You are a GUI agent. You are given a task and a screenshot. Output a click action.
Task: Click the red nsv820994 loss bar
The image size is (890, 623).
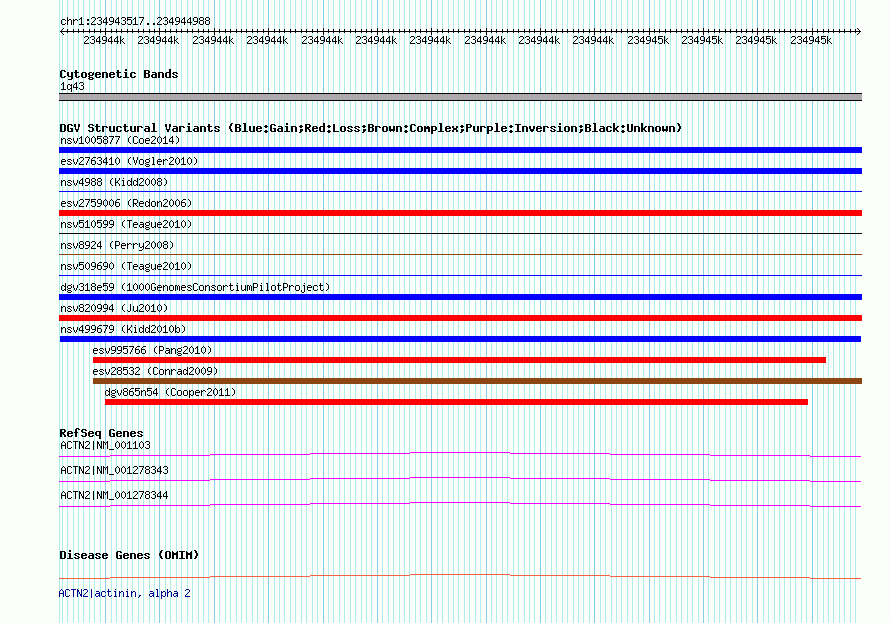[x=460, y=318]
